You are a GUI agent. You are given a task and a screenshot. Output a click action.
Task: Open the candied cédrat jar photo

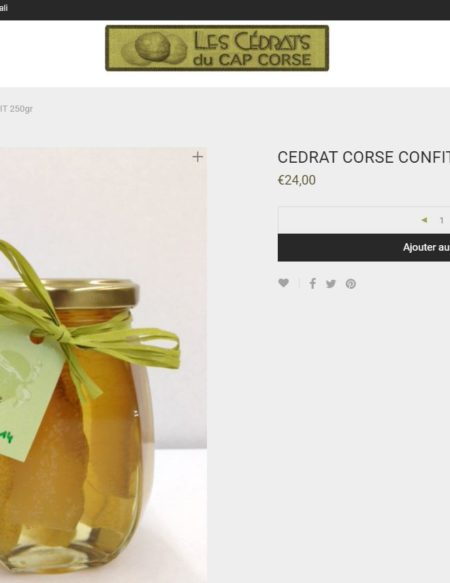(x=103, y=365)
